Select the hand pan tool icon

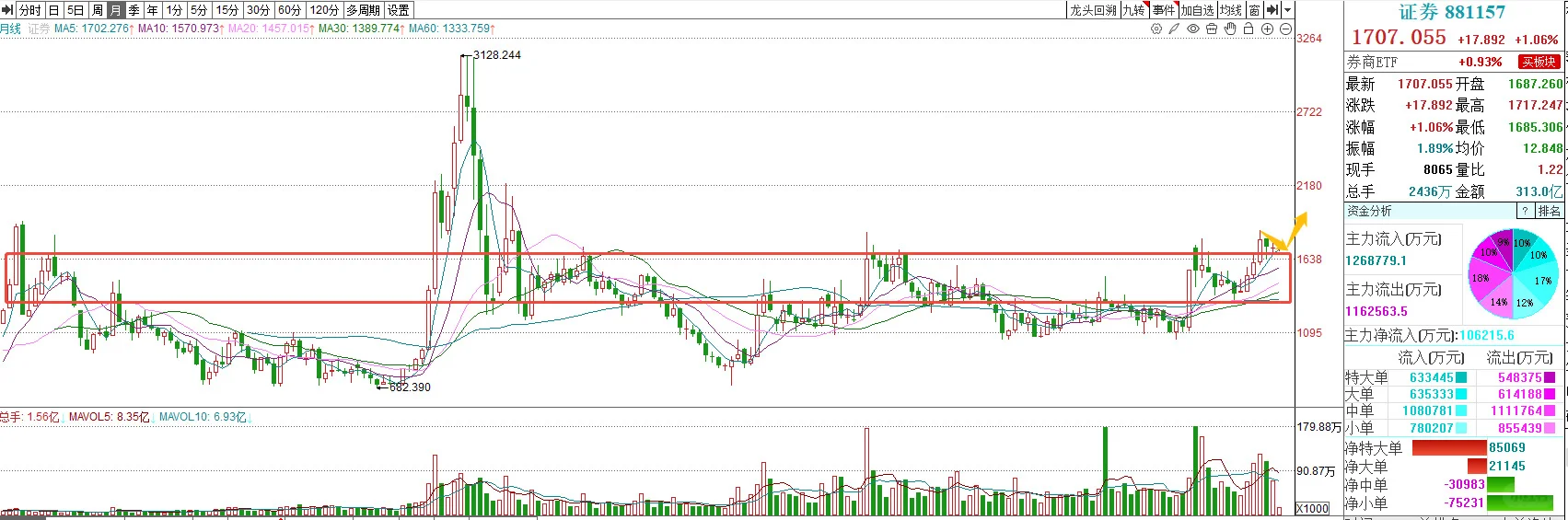1230,29
